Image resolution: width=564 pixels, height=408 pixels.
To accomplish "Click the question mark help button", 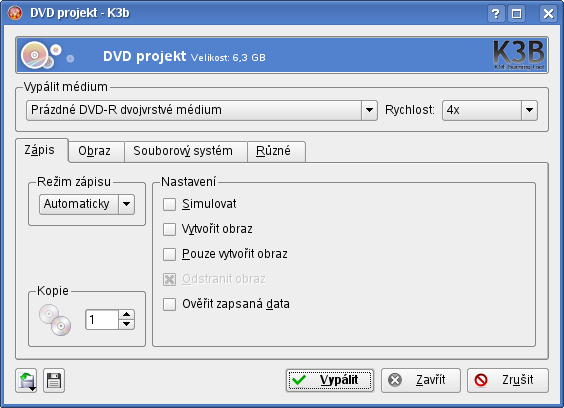I will (x=496, y=14).
